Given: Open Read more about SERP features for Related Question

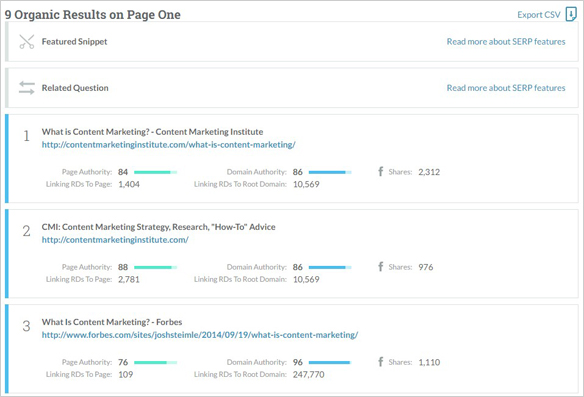Looking at the screenshot, I should [x=506, y=88].
